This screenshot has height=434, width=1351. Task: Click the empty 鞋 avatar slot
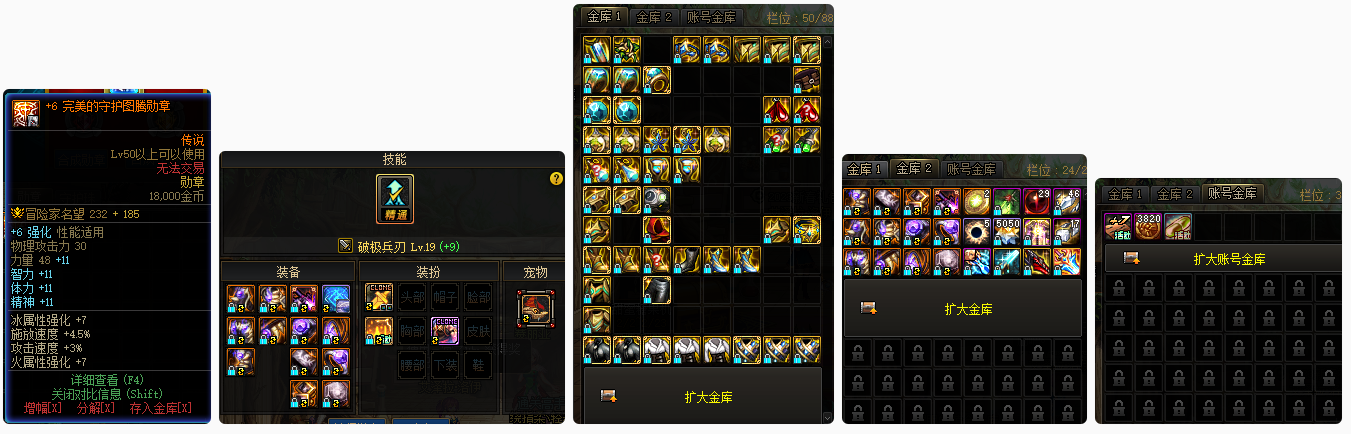point(478,365)
